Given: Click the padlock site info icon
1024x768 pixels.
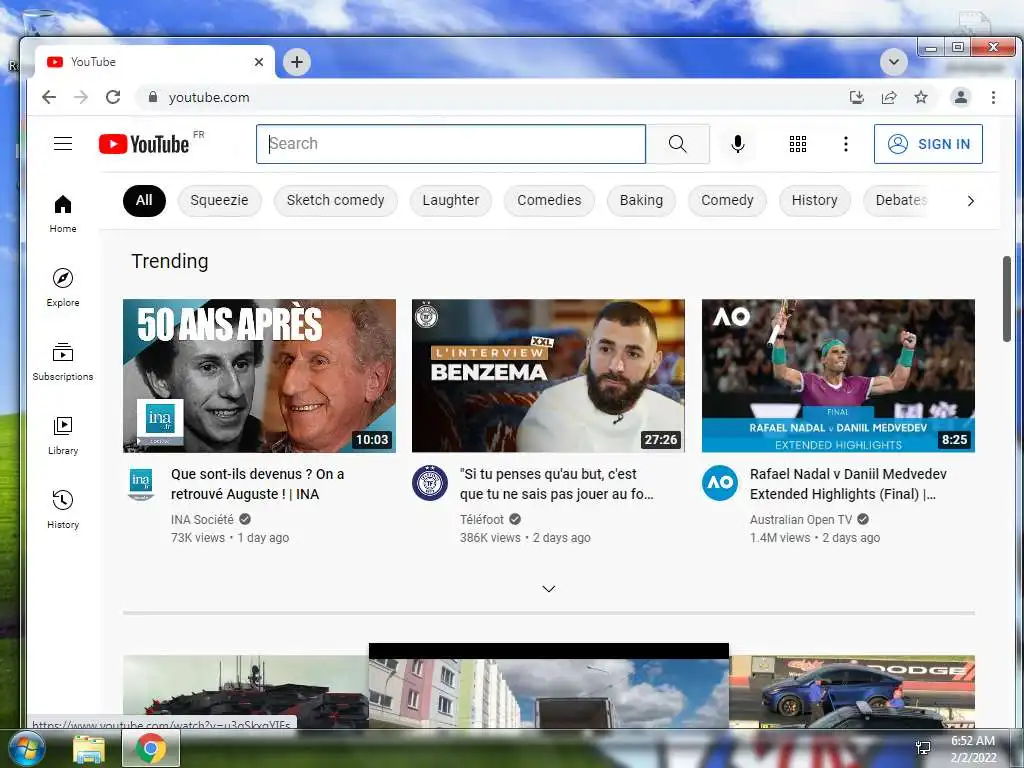Looking at the screenshot, I should tap(153, 97).
